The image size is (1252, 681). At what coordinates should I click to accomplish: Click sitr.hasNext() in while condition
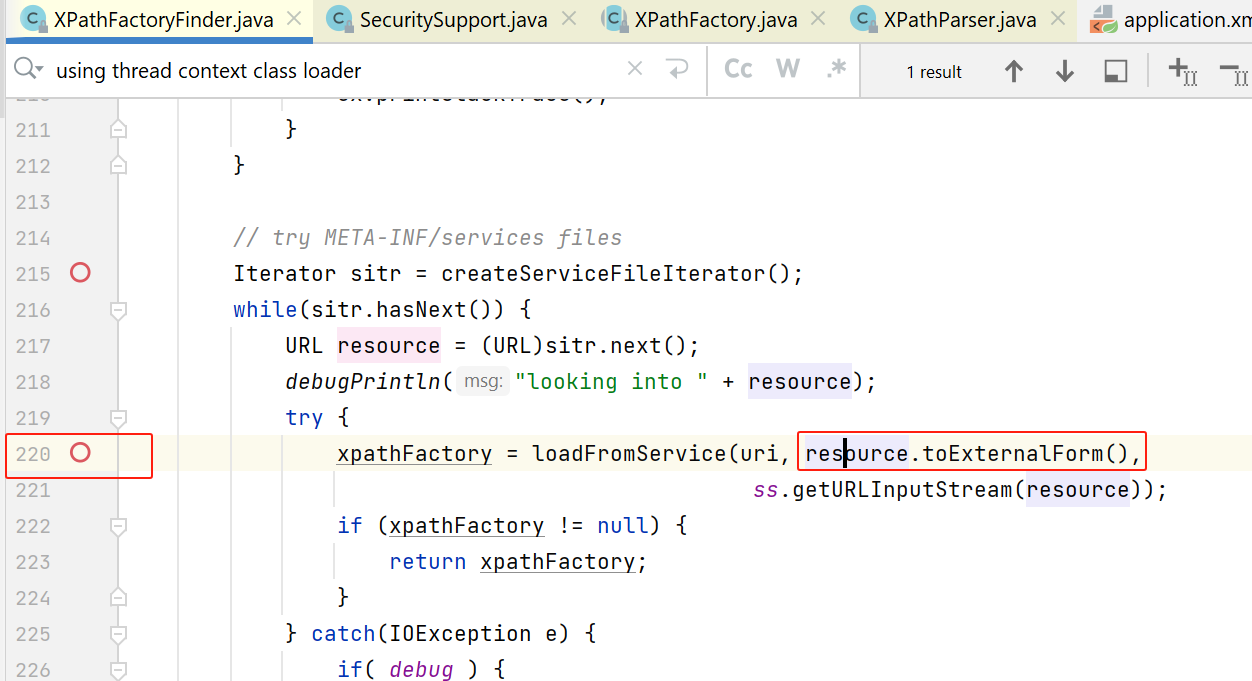[414, 310]
